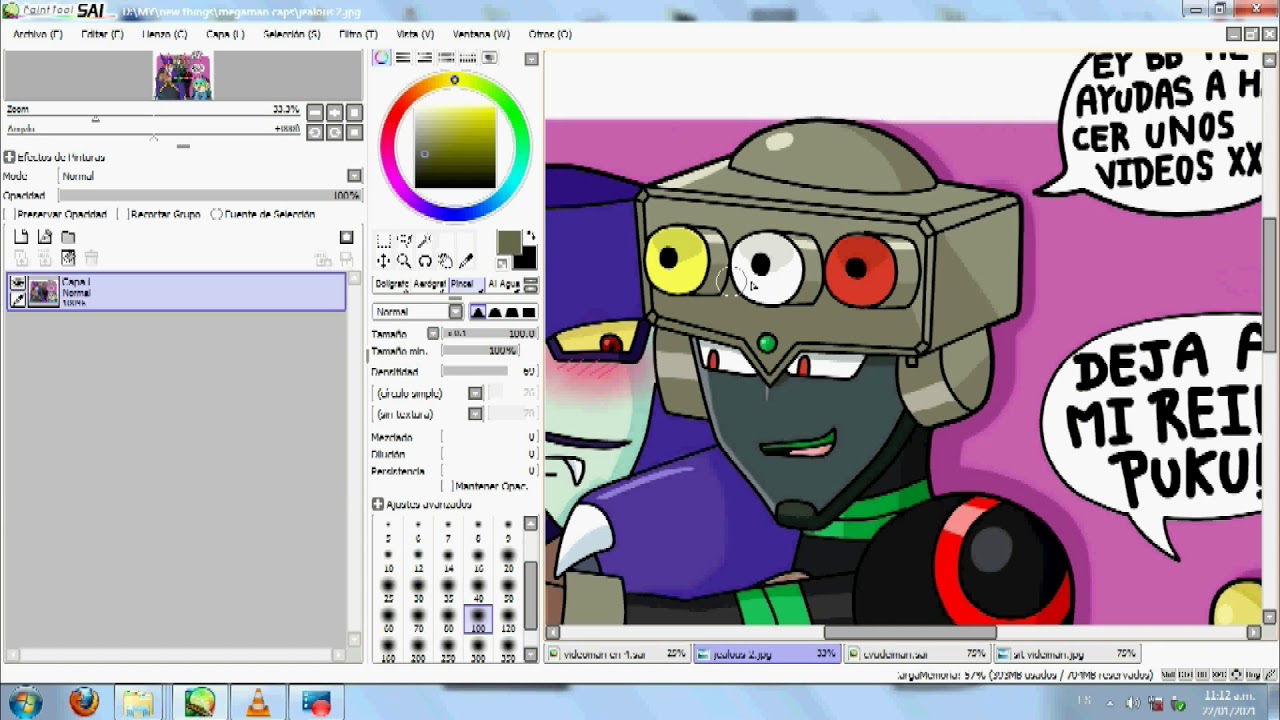Click zoom out minus button in navigator
This screenshot has height=720, width=1280.
(x=315, y=112)
